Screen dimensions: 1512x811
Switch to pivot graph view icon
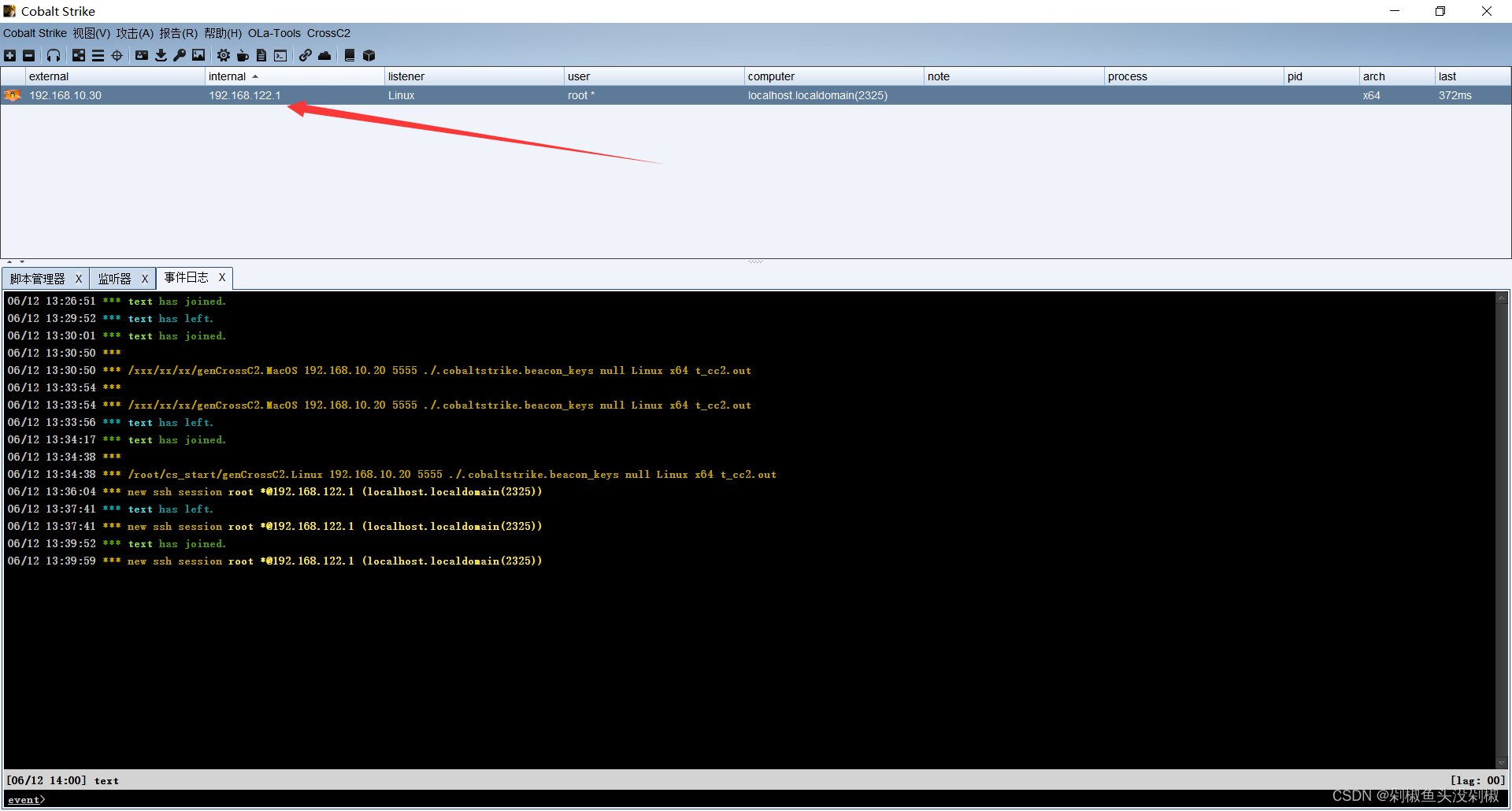click(x=79, y=55)
